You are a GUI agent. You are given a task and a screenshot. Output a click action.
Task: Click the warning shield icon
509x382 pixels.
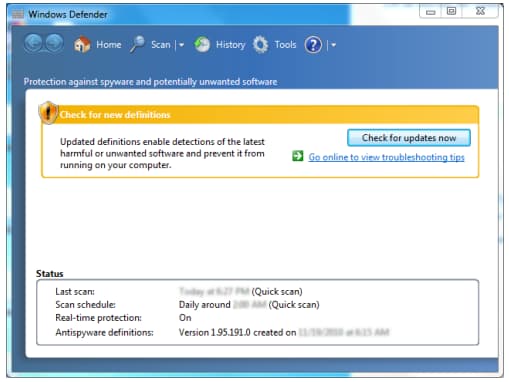coord(48,113)
